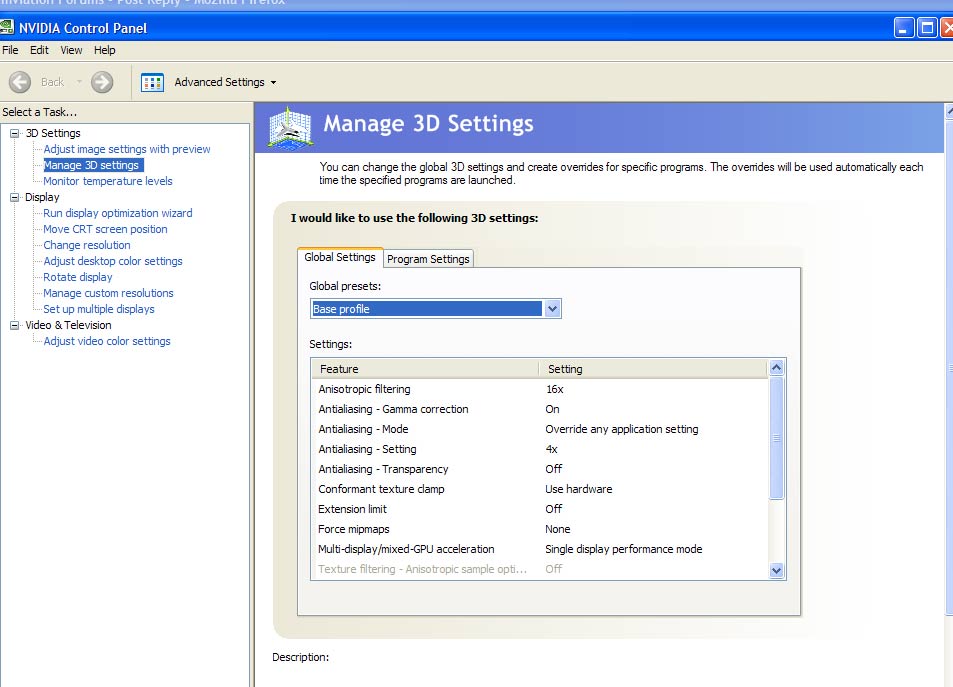Click the Advanced Settings view icon

(152, 82)
